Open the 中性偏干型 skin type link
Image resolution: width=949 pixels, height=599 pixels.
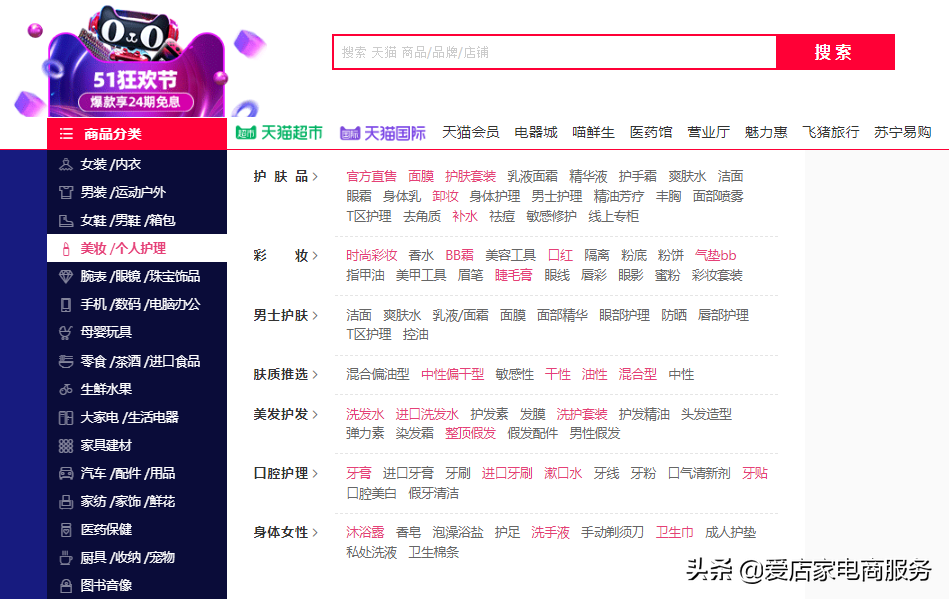click(x=452, y=375)
